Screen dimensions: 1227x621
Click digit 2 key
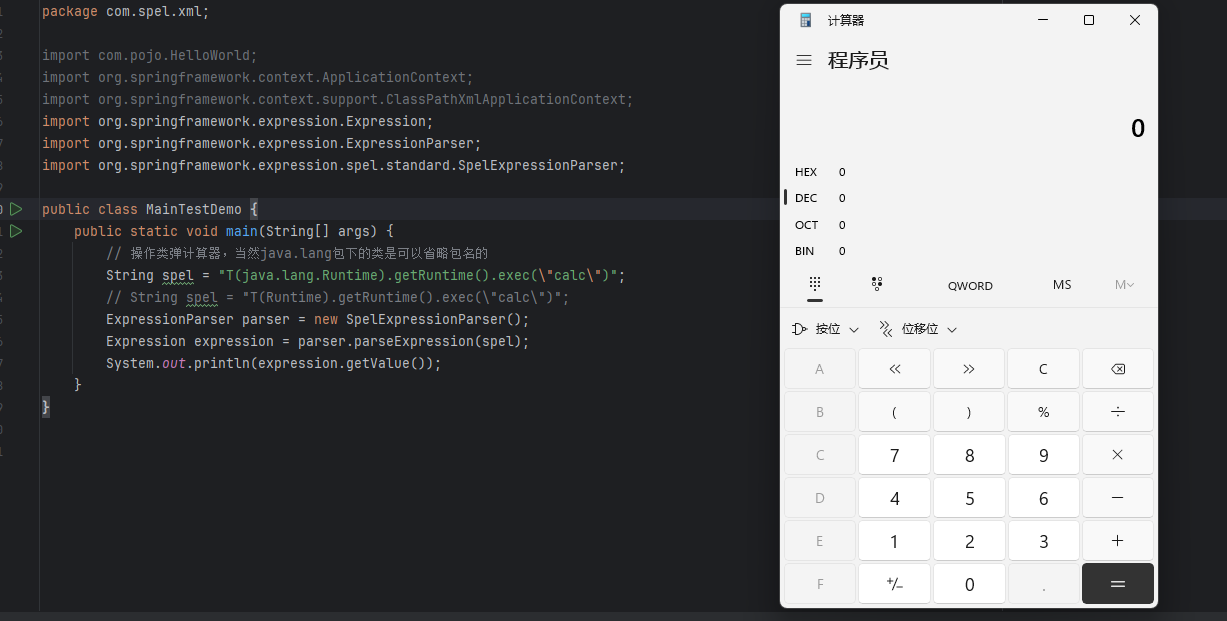(x=969, y=541)
